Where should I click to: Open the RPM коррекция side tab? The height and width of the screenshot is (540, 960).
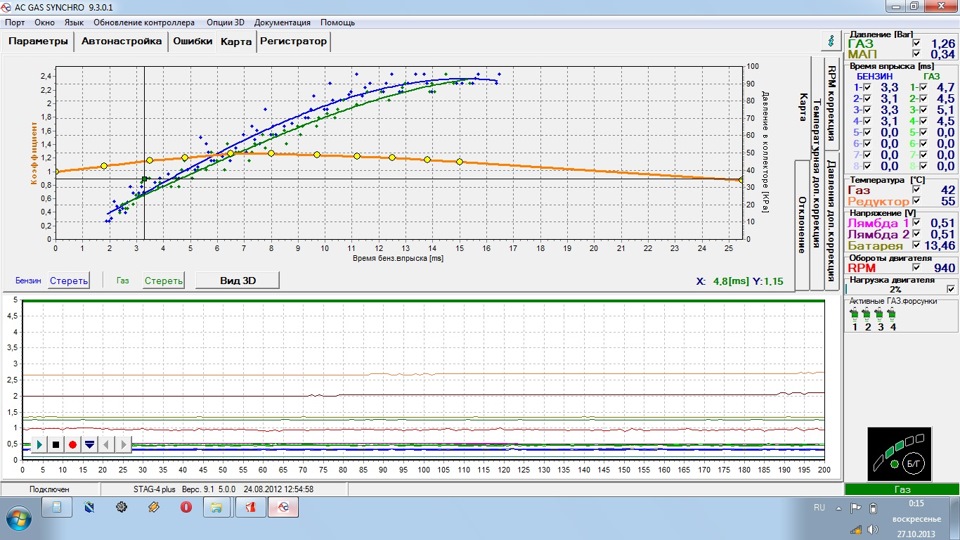tap(831, 103)
